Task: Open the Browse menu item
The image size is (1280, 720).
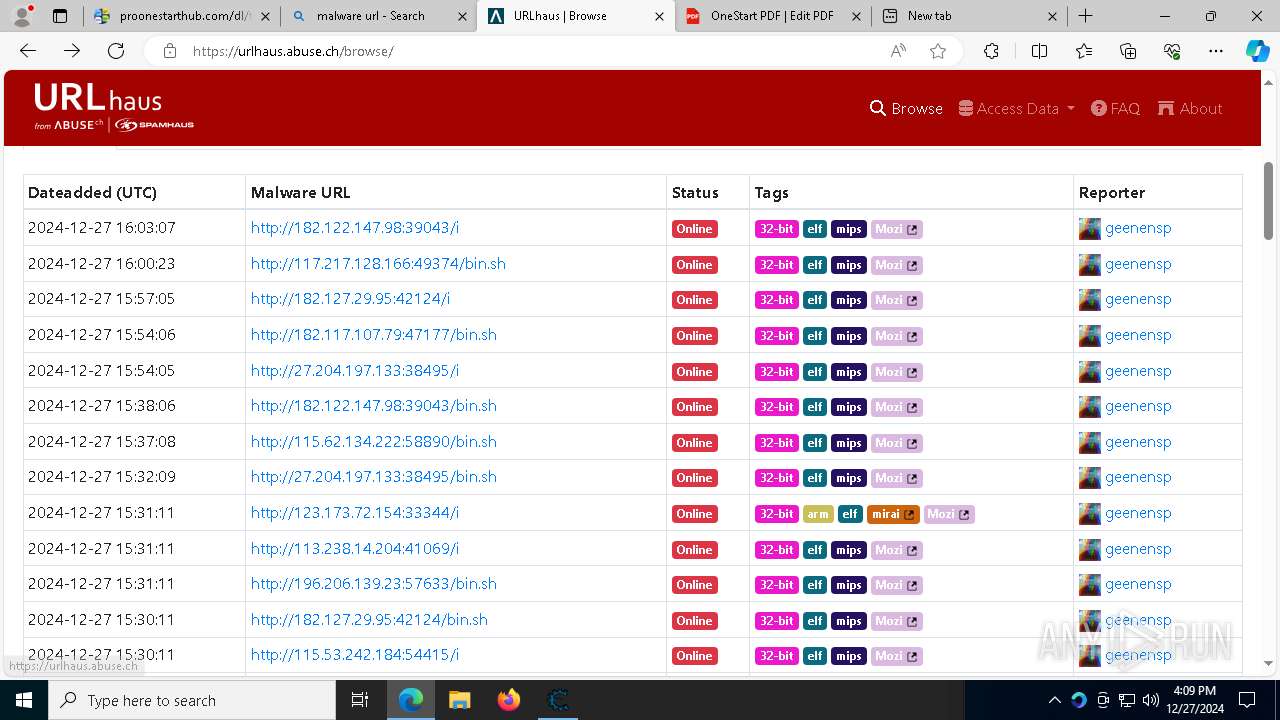Action: click(906, 109)
